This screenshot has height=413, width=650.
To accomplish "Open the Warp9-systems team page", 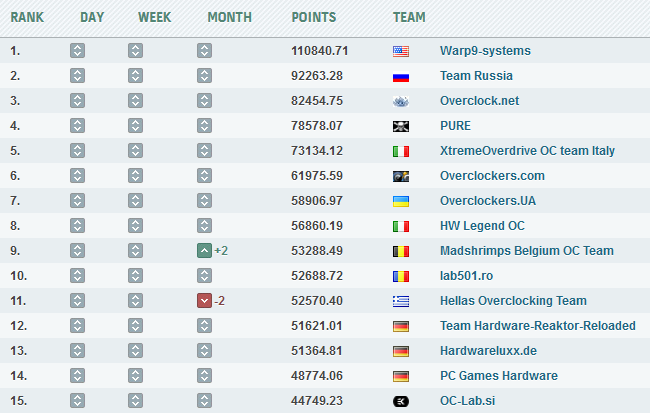I will [x=485, y=51].
